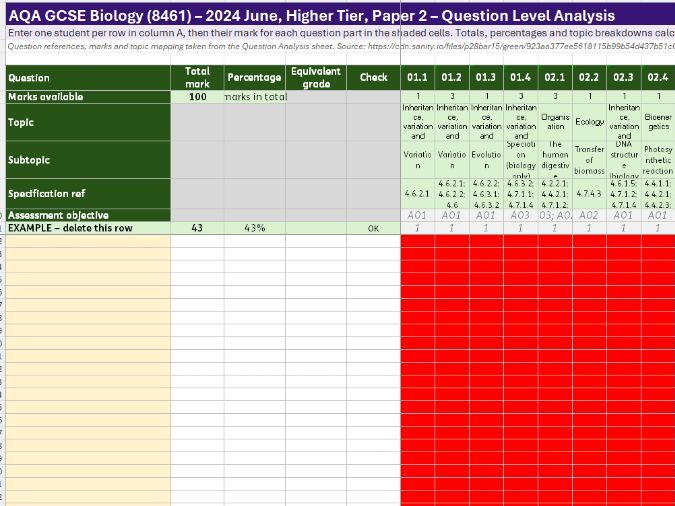Select the 'Check' header cell
This screenshot has width=675, height=506.
373,78
